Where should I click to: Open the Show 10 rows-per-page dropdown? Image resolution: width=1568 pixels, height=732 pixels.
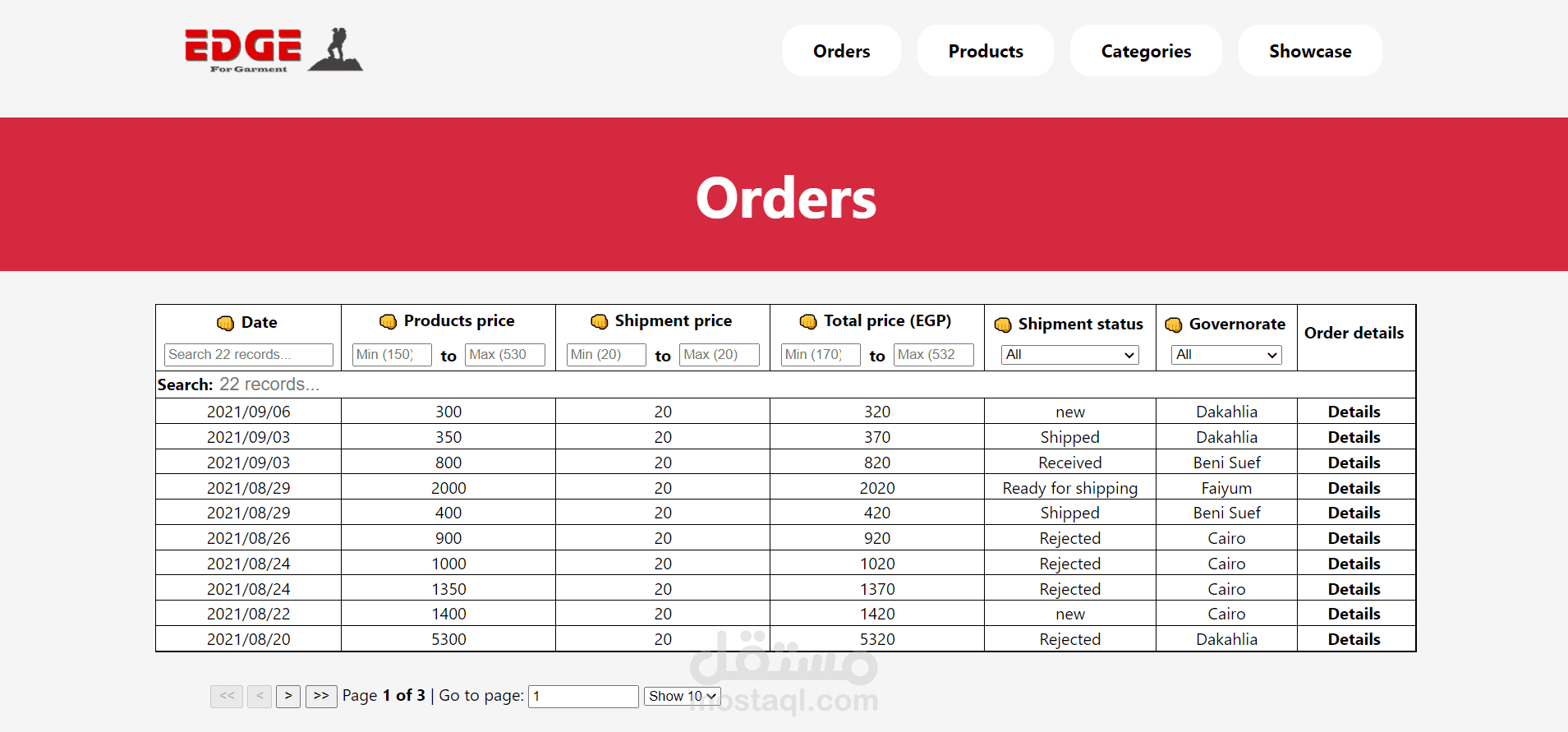[x=683, y=696]
